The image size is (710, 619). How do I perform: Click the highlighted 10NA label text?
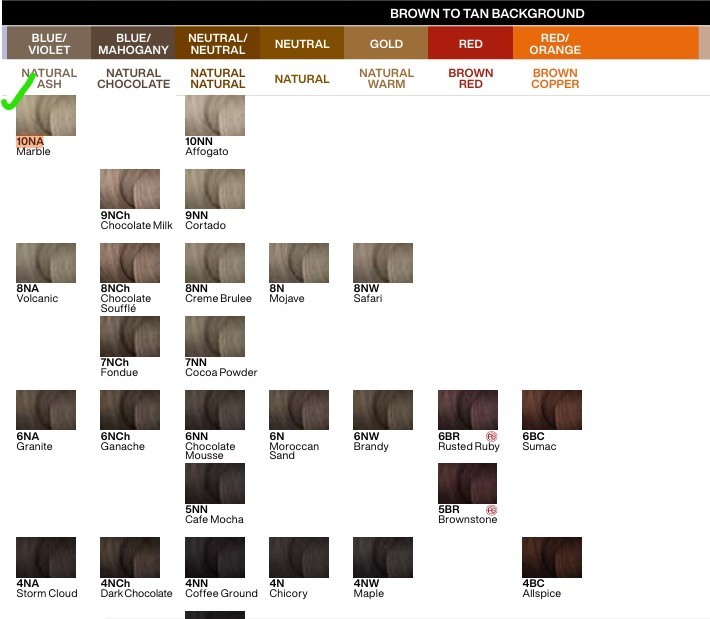tap(30, 141)
